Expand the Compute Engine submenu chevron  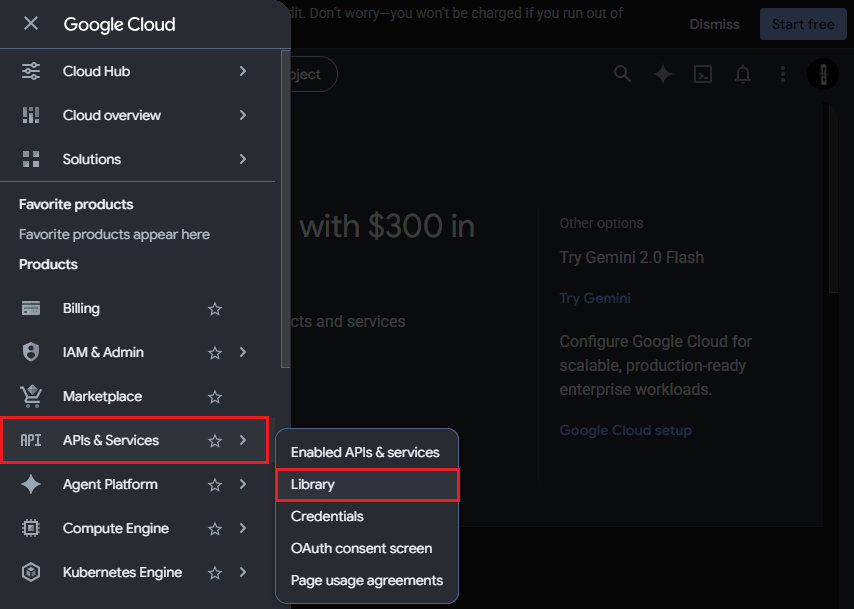[x=243, y=528]
